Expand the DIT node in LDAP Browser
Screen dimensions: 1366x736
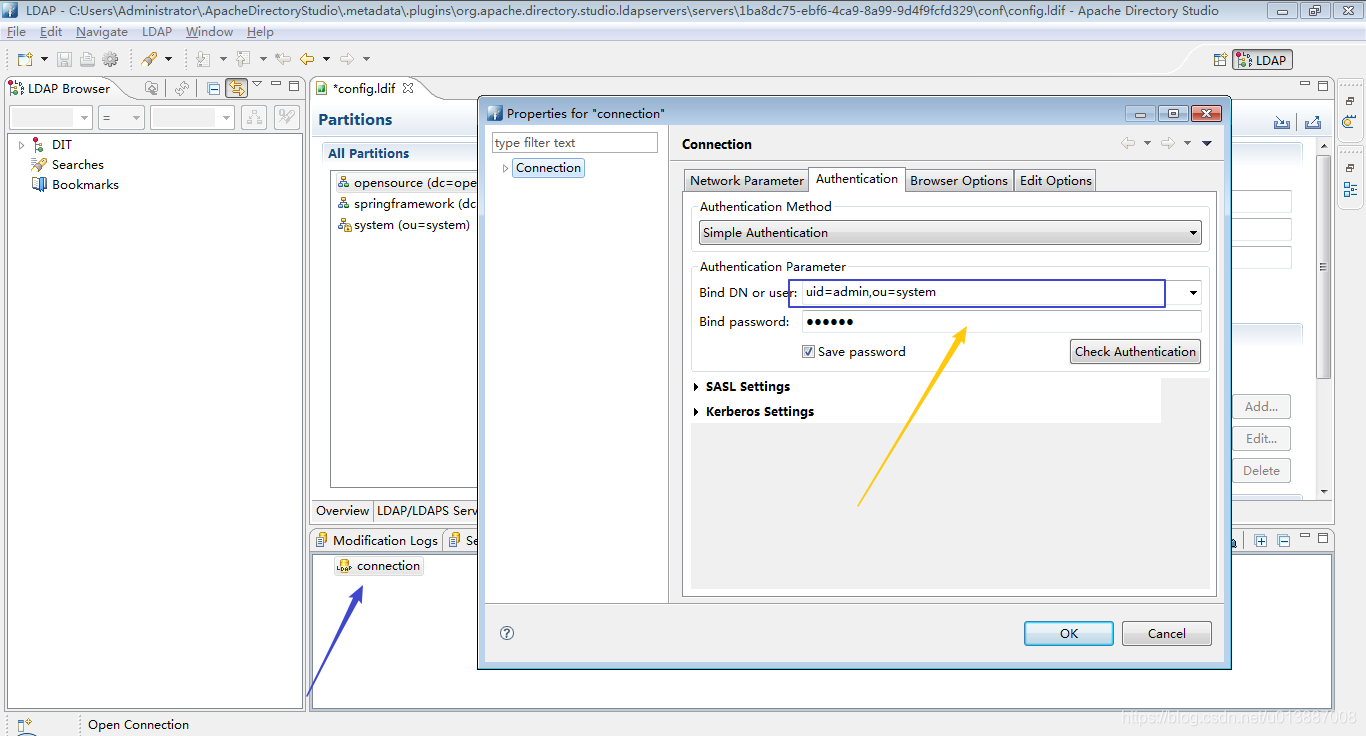click(x=21, y=145)
